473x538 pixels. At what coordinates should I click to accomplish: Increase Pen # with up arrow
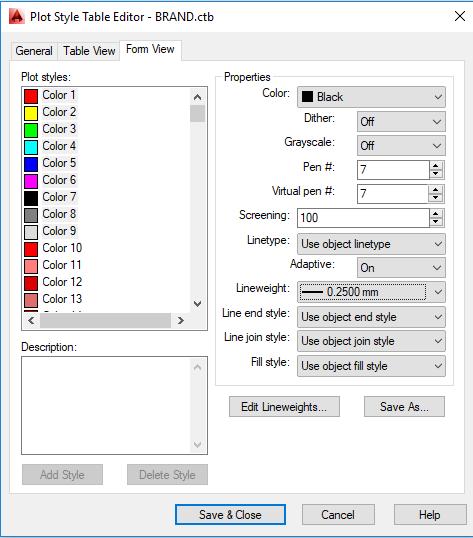click(x=436, y=166)
